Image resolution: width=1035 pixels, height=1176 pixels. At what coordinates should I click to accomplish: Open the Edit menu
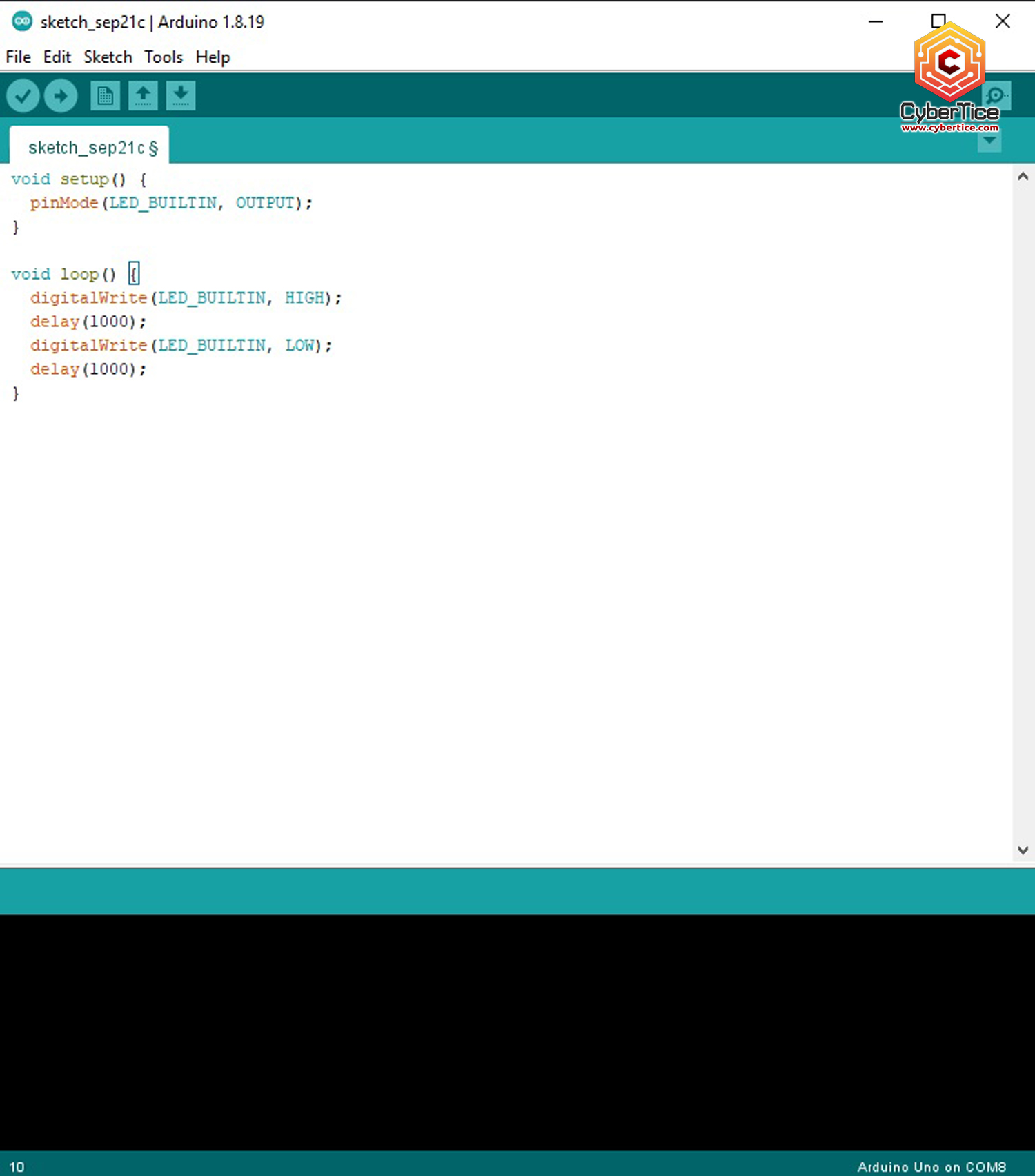click(x=57, y=57)
